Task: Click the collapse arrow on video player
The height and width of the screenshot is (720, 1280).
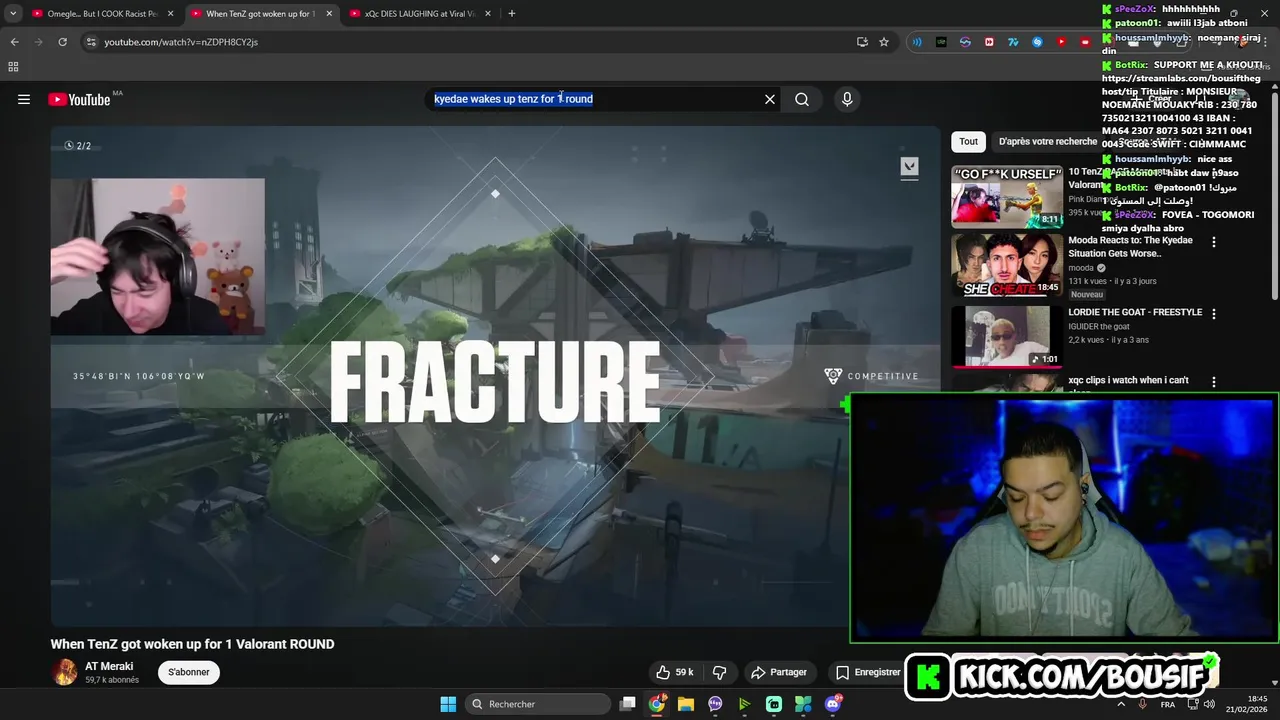Action: click(909, 166)
